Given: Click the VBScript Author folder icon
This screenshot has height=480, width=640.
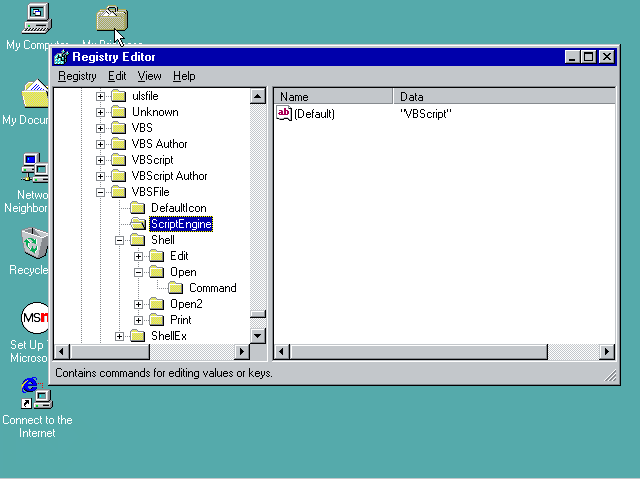Looking at the screenshot, I should click(118, 176).
